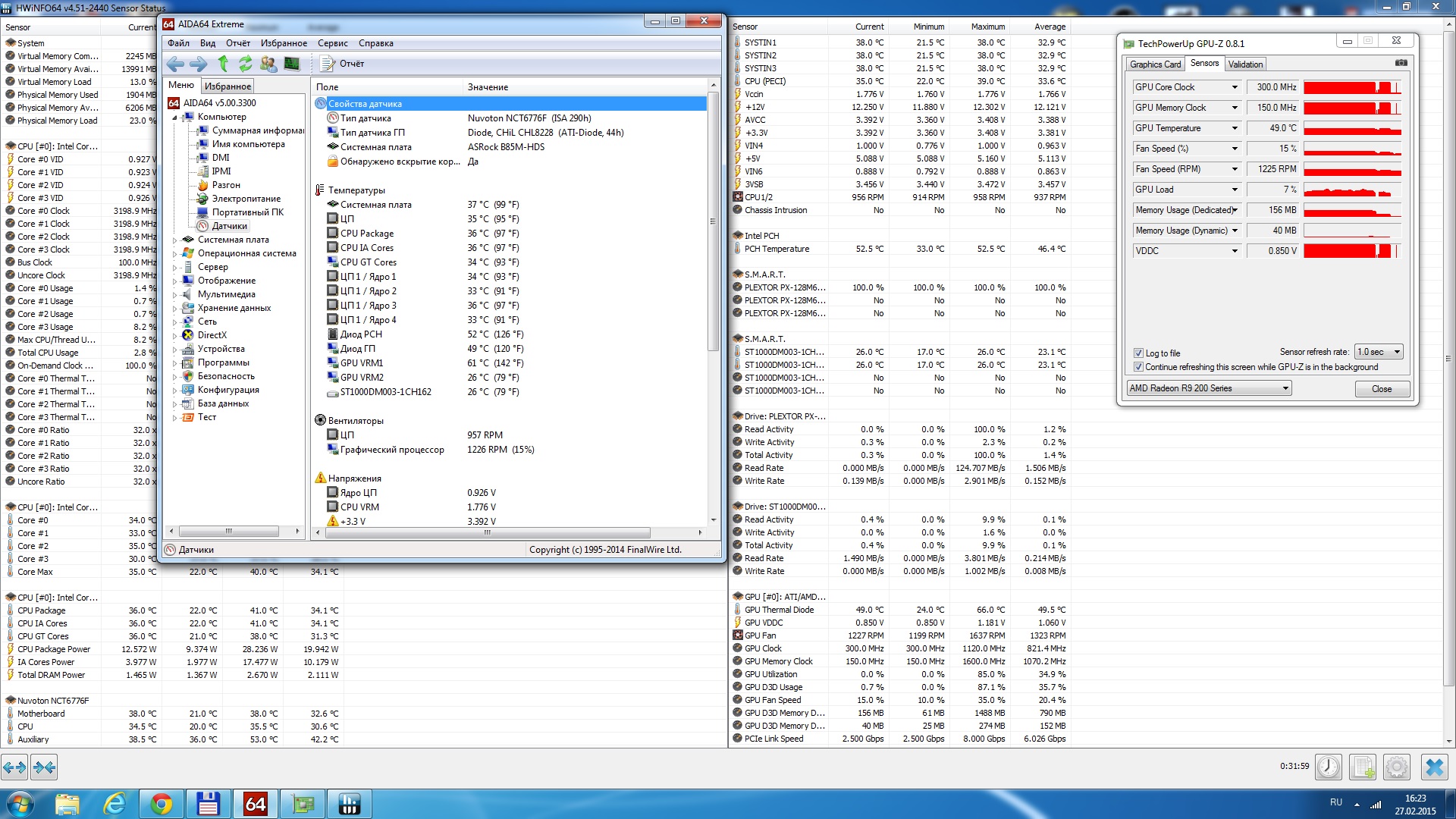The width and height of the screenshot is (1456, 819).
Task: Click the AIDA64 refresh green arrows icon
Action: pyautogui.click(x=245, y=64)
